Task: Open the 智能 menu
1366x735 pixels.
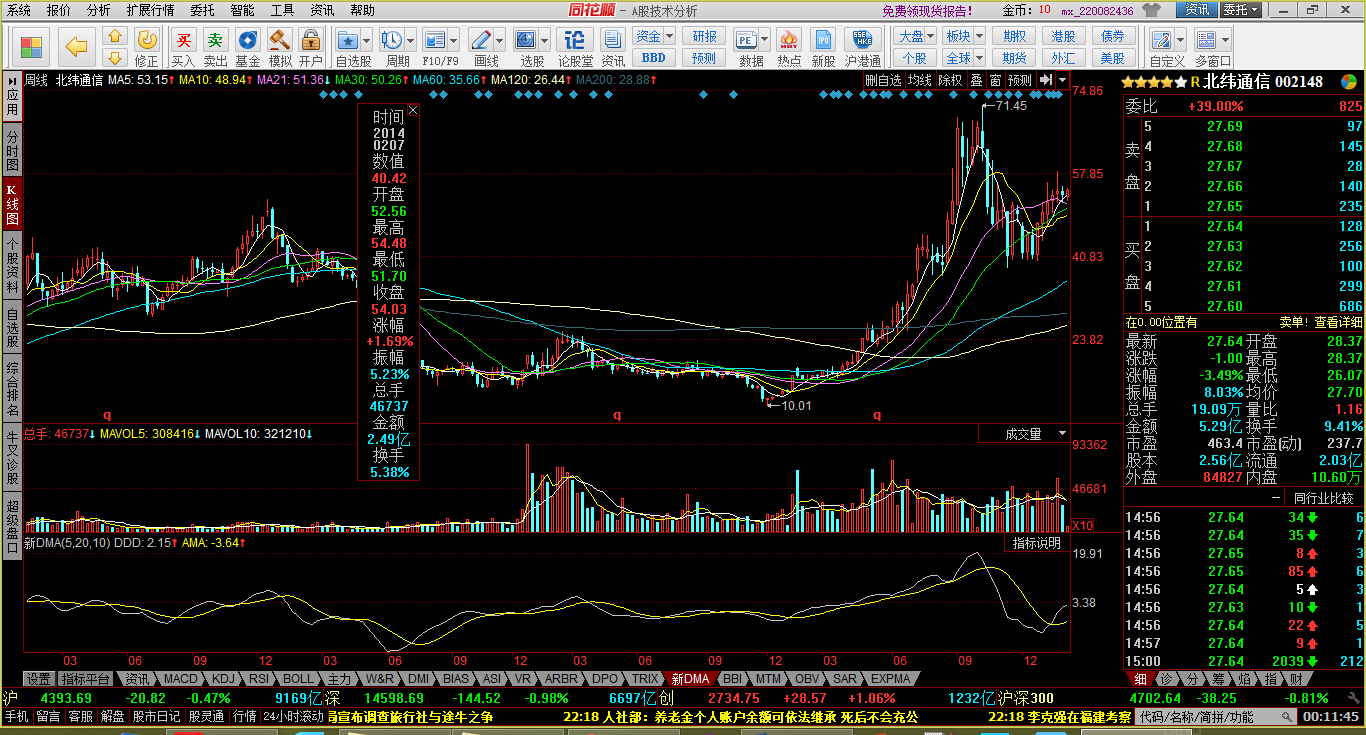Action: click(x=242, y=10)
